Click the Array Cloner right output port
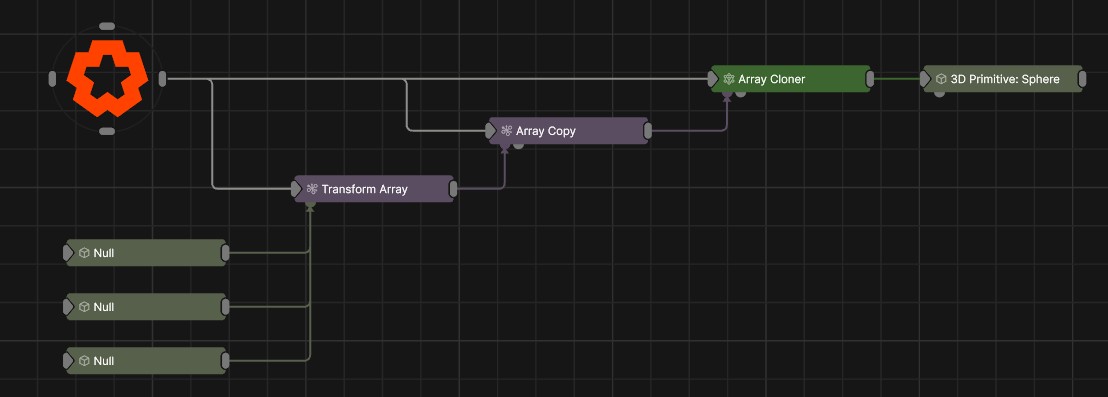This screenshot has height=397, width=1108. (x=870, y=79)
